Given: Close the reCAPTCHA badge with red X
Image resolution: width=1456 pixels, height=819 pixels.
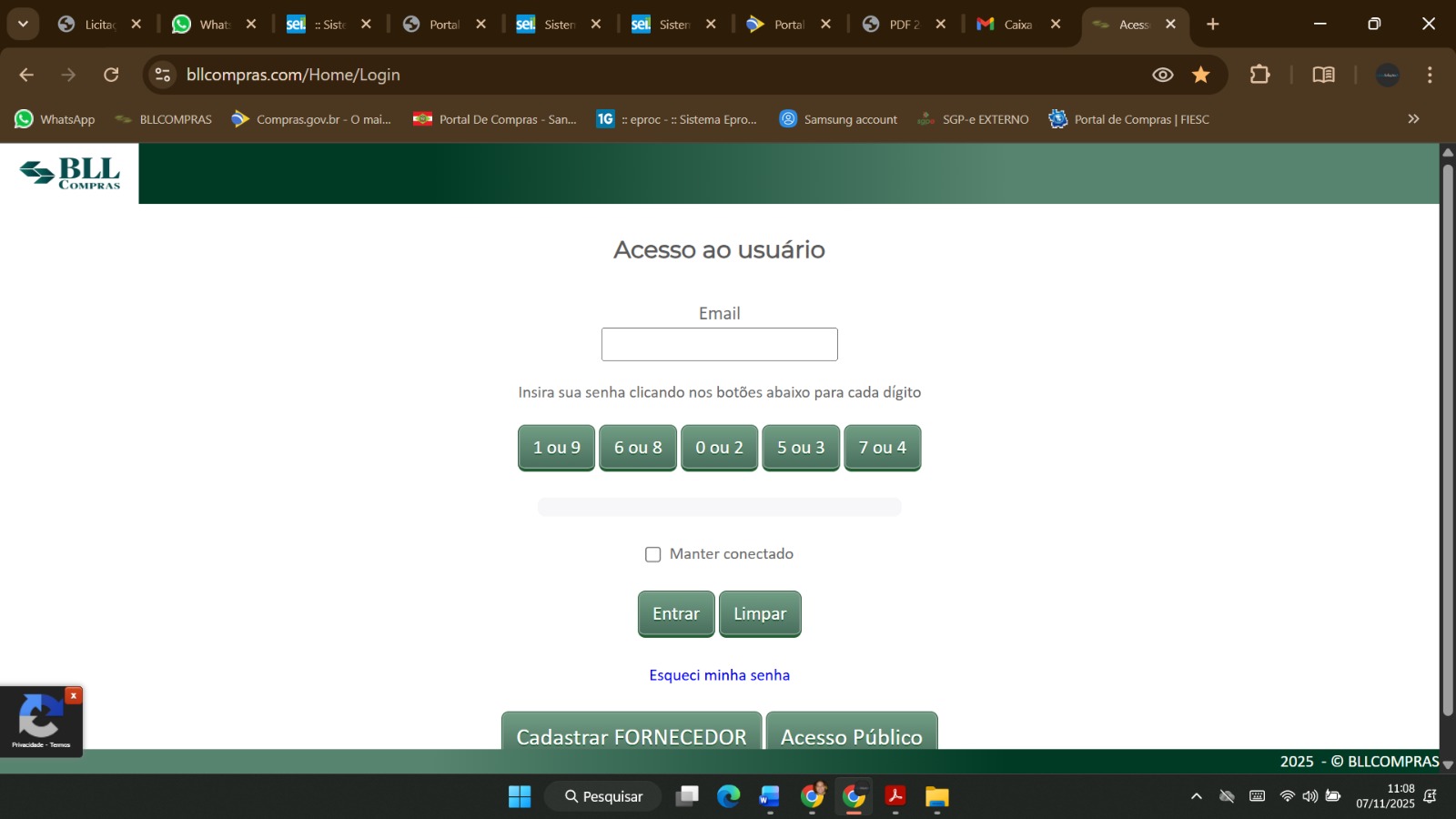Looking at the screenshot, I should click(x=74, y=695).
